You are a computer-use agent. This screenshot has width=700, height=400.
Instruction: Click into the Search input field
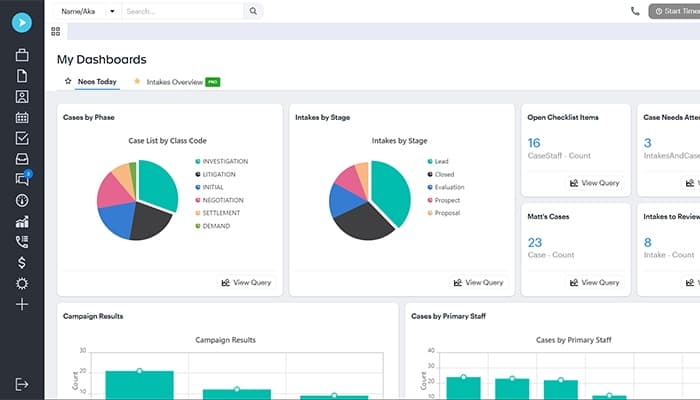[183, 11]
